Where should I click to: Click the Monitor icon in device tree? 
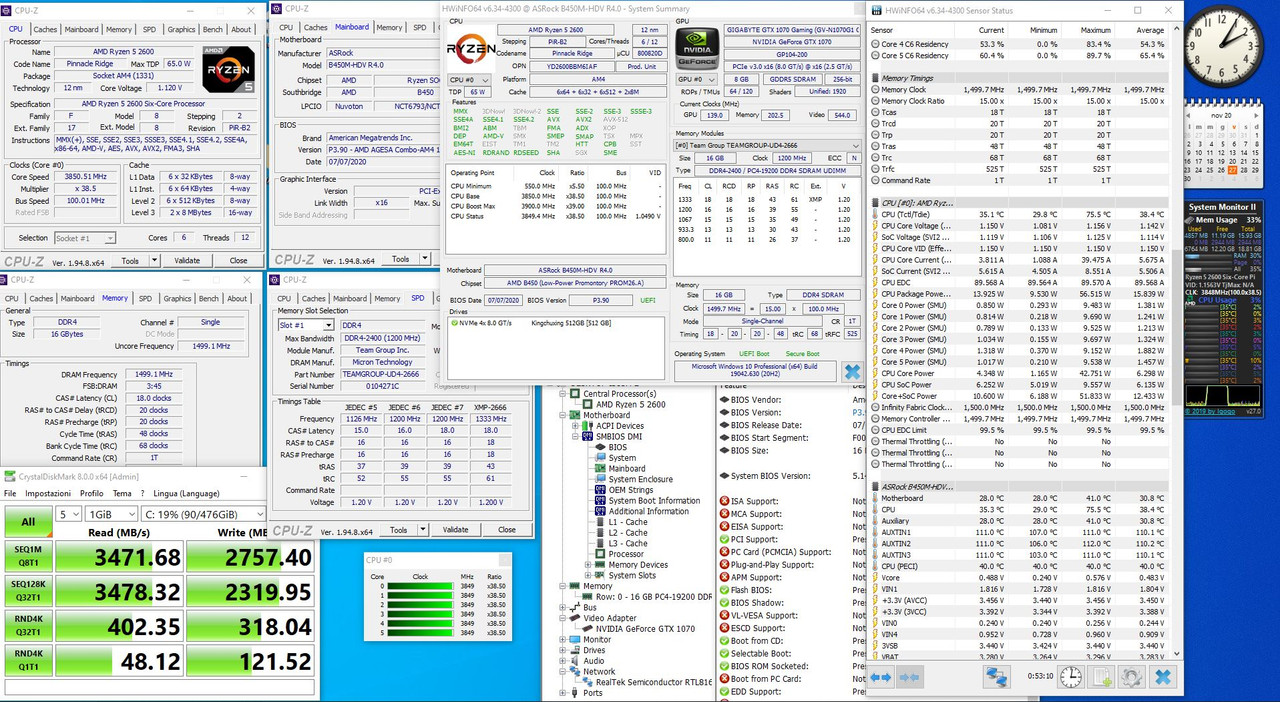574,639
